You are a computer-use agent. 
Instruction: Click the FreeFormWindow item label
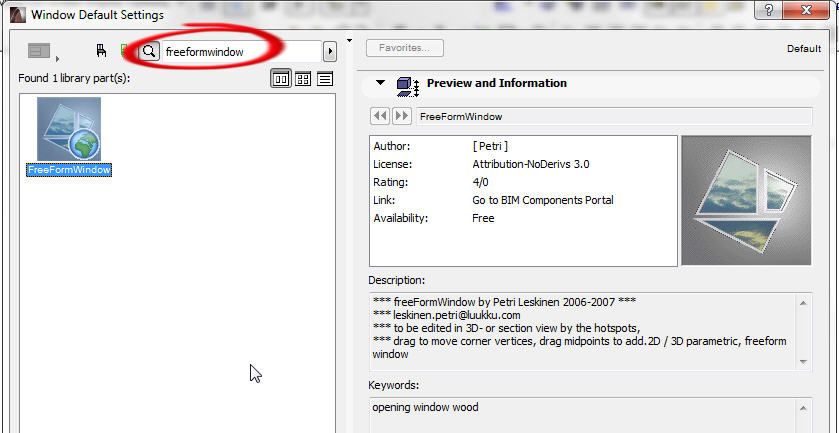(x=69, y=170)
